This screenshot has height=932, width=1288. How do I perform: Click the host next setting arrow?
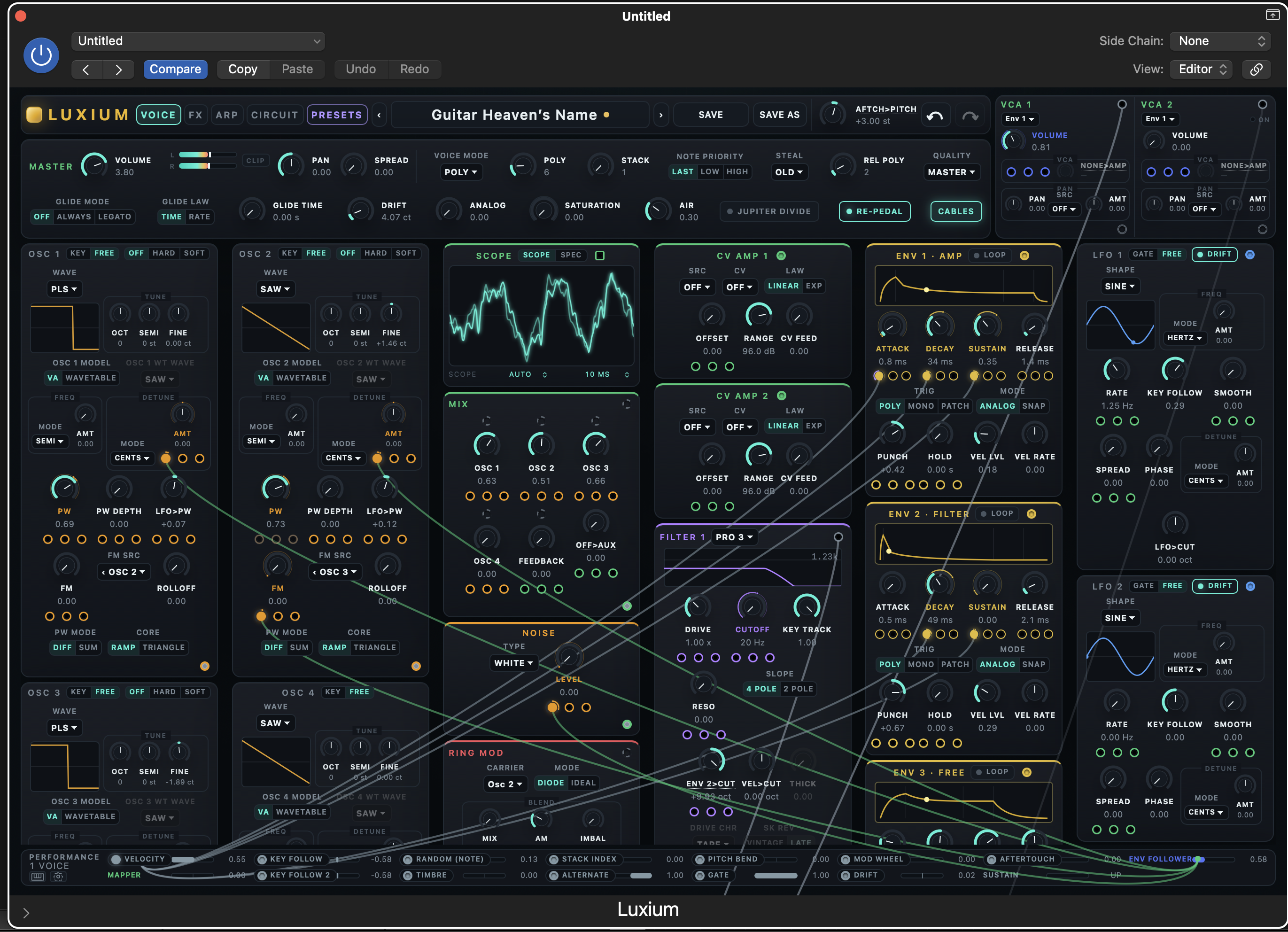118,70
